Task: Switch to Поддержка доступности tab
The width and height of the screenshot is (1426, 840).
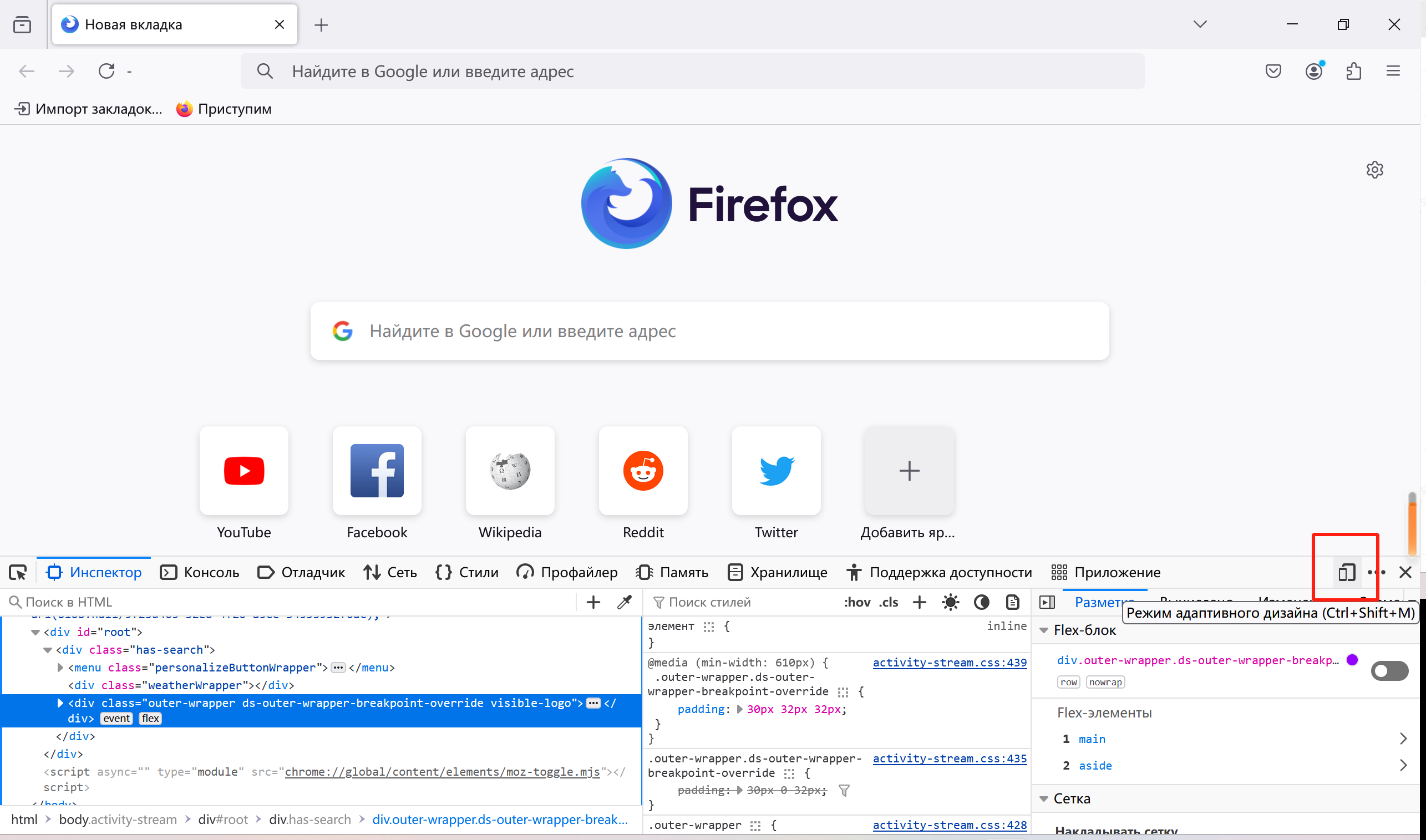Action: (939, 572)
